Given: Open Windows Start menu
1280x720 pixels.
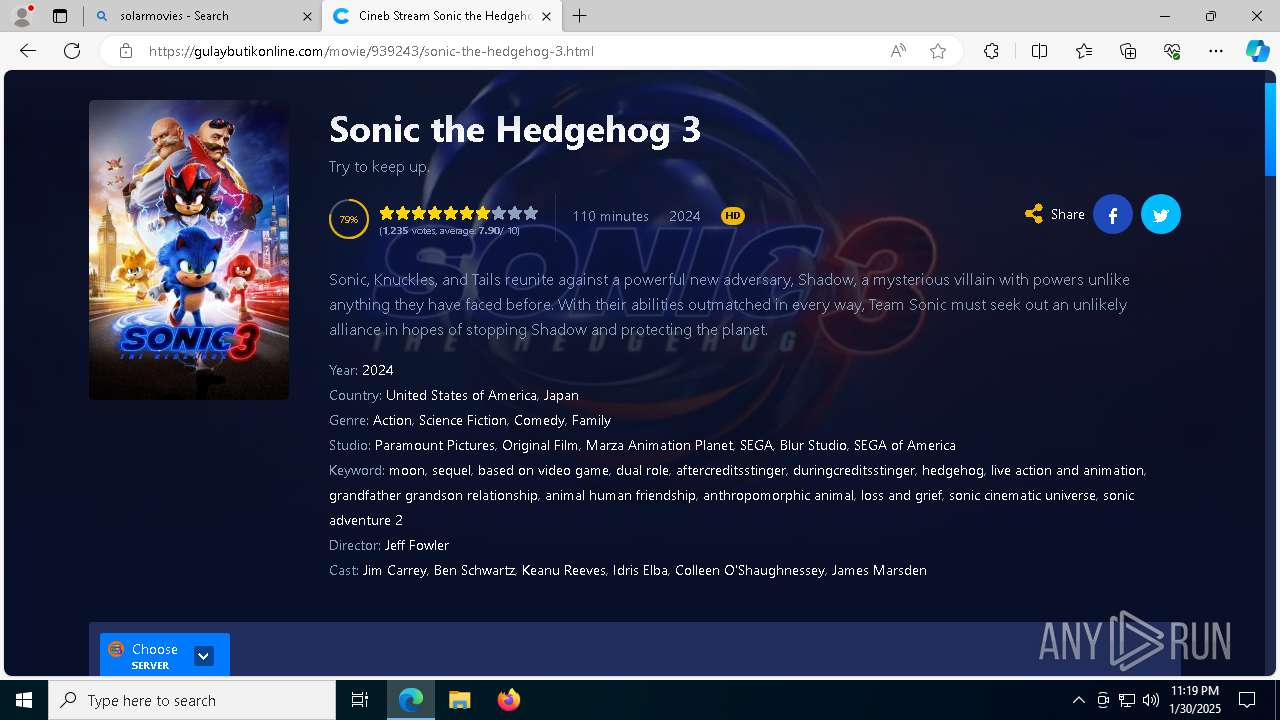Looking at the screenshot, I should [24, 700].
